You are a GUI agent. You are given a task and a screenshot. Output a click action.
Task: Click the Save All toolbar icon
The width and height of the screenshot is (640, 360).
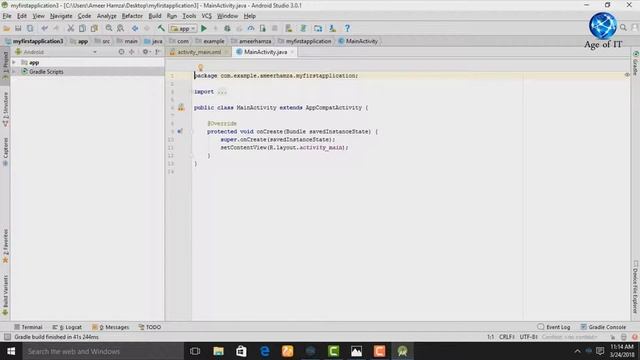pyautogui.click(x=18, y=29)
